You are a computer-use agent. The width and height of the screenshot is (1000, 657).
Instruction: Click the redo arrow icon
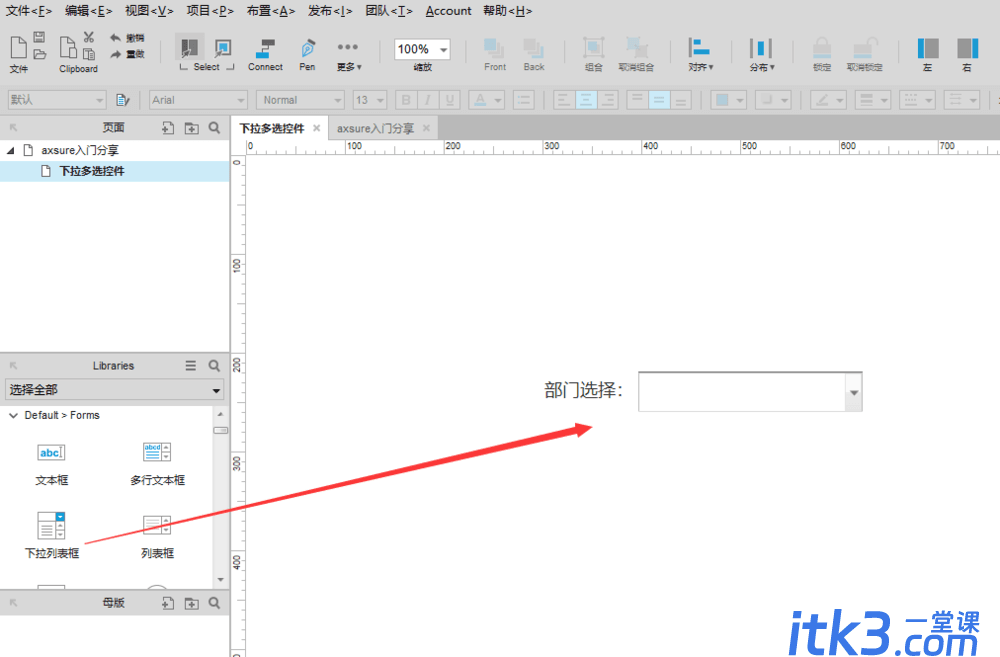click(115, 54)
